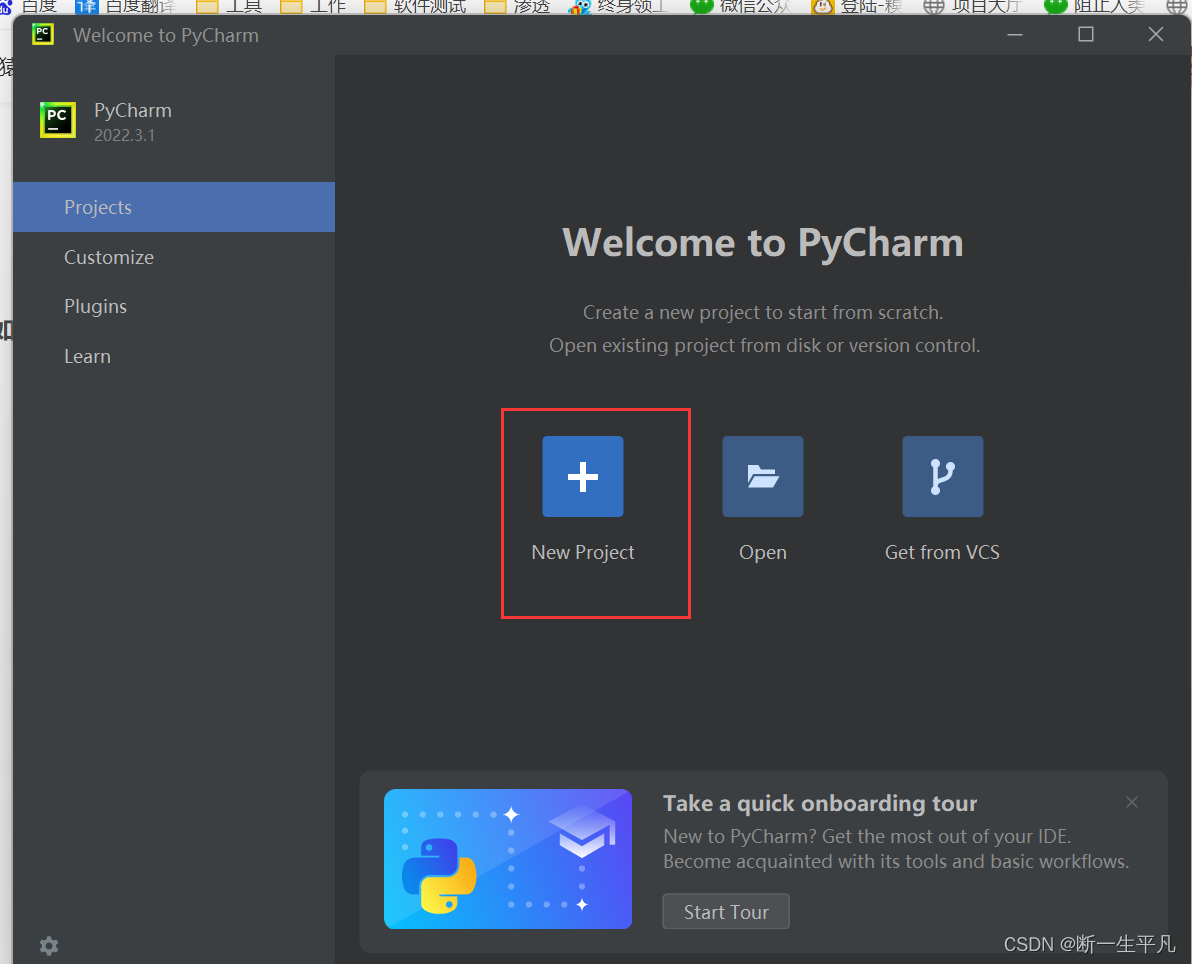Minimize the Welcome to PyCharm window
This screenshot has width=1192, height=964.
tap(1015, 35)
